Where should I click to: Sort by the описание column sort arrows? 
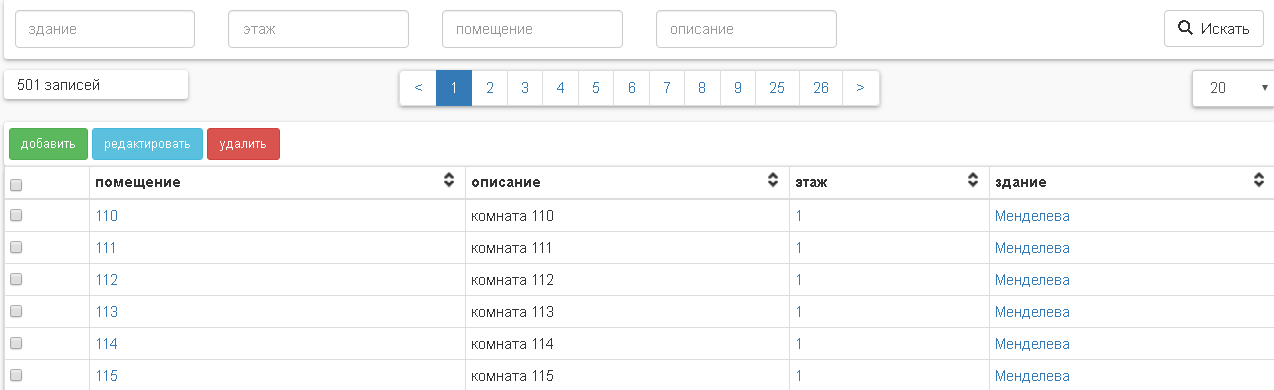click(x=772, y=181)
